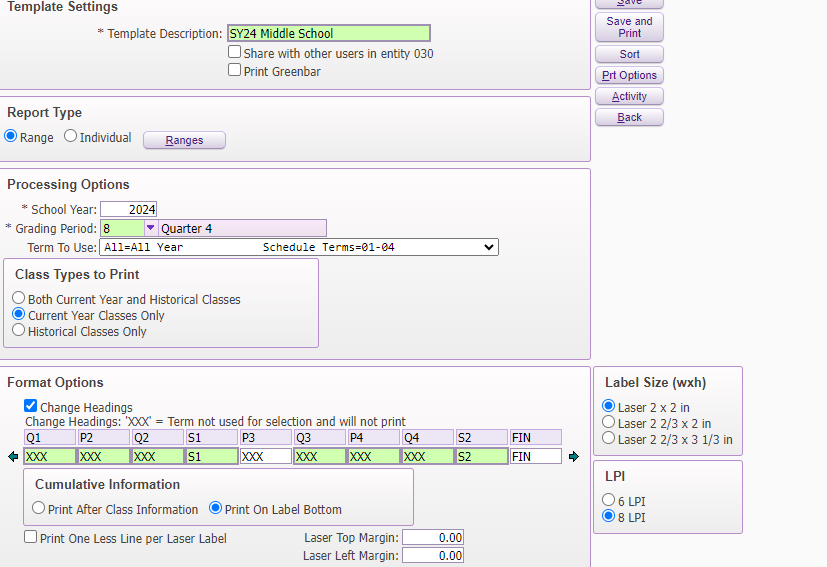Open Prt Options

[x=629, y=76]
